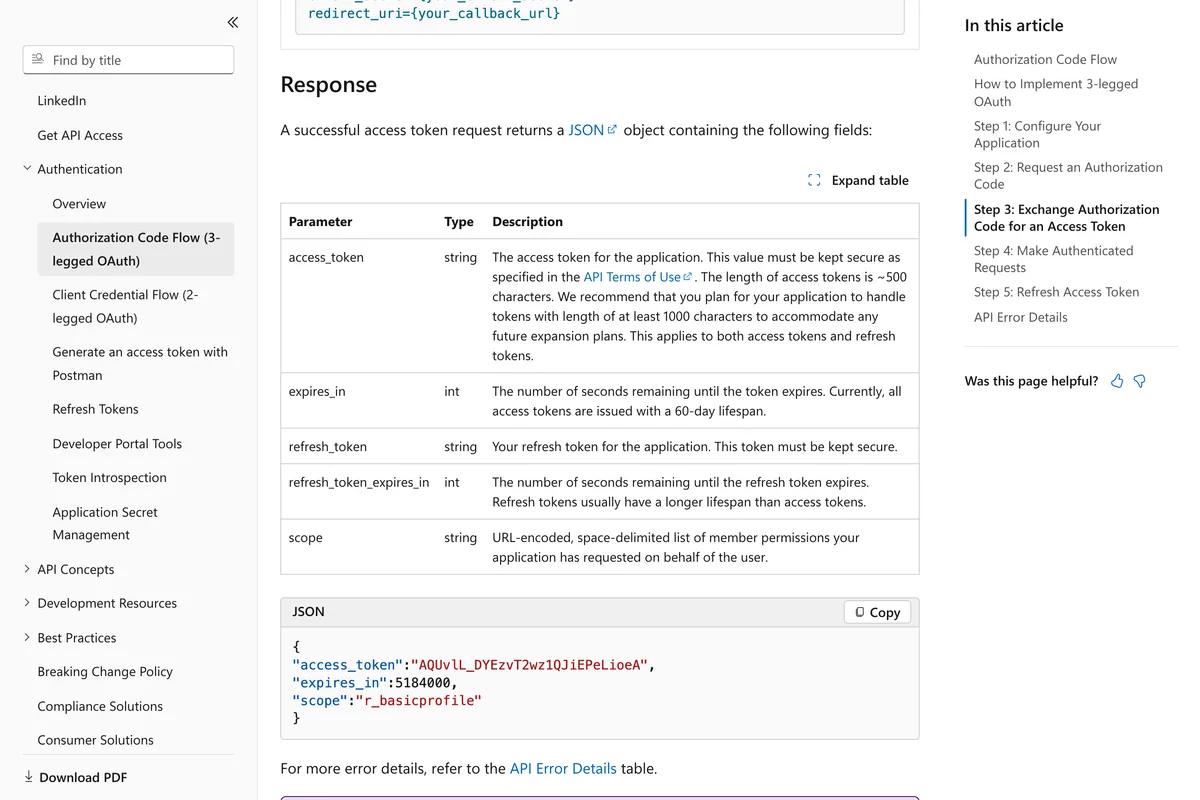Open Compliance Solutions in sidebar
This screenshot has width=1200, height=800.
click(100, 706)
